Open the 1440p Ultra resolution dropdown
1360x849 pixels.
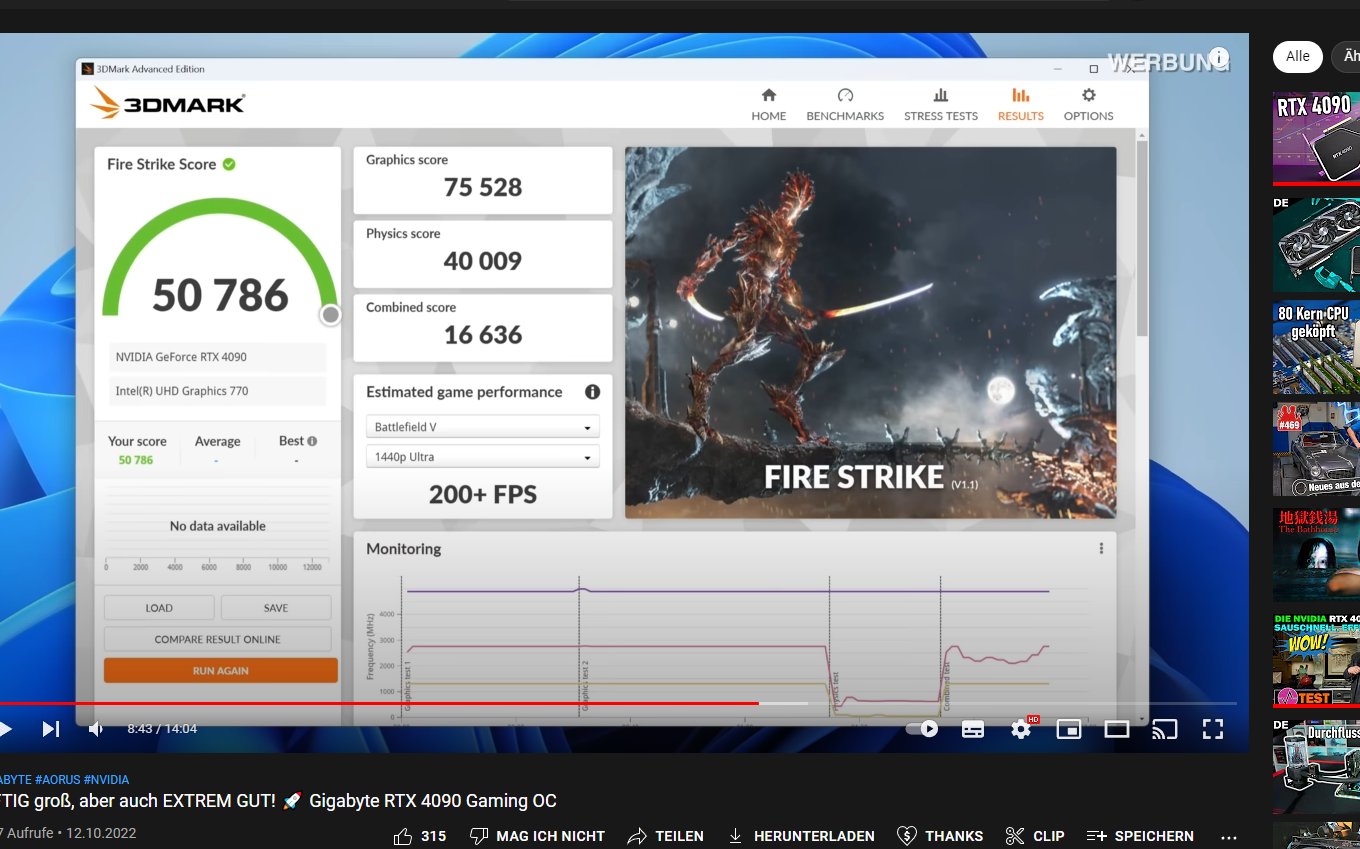tap(482, 457)
